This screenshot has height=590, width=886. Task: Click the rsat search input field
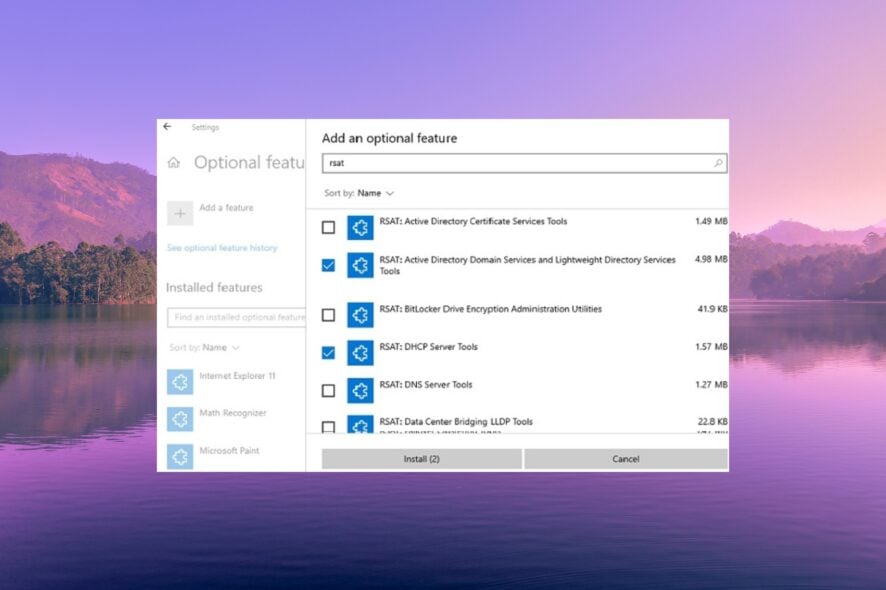pos(524,163)
